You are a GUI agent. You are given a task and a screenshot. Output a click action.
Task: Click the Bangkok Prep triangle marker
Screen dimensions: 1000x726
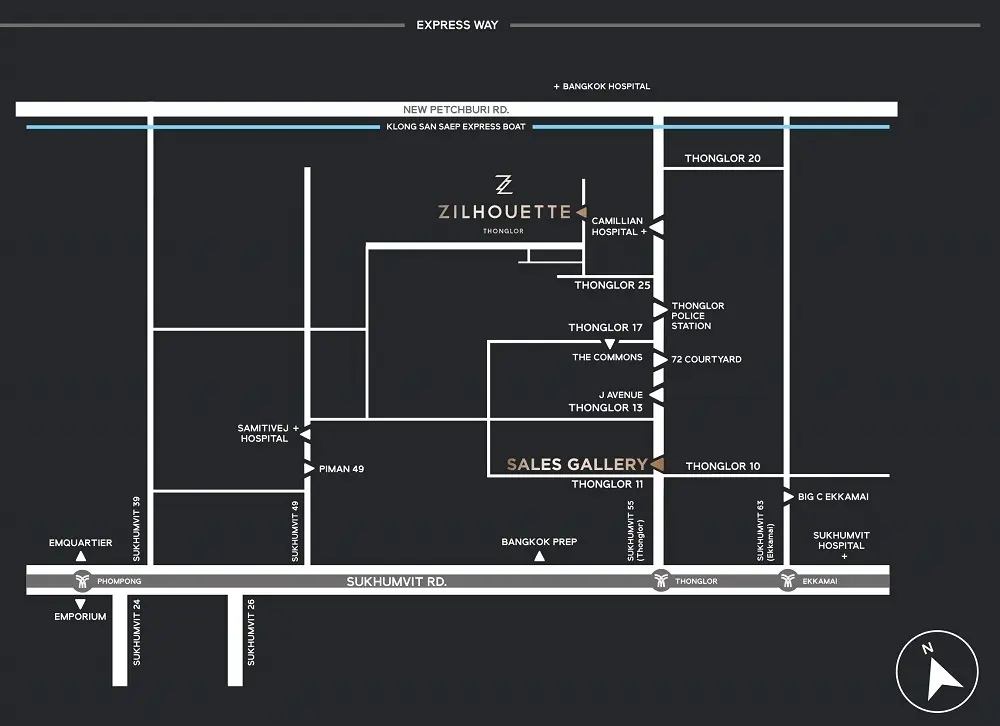539,556
